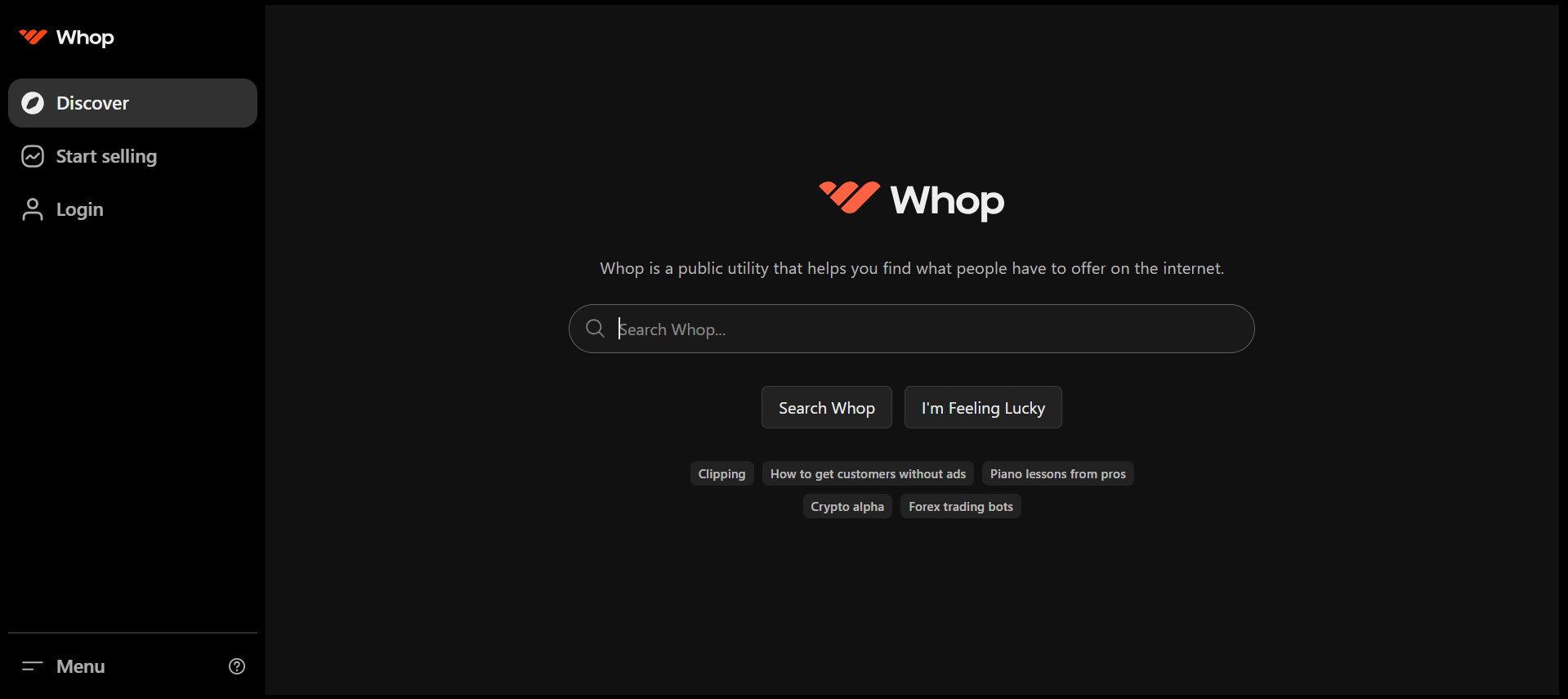Image resolution: width=1568 pixels, height=699 pixels.
Task: Click the large center Whop logo
Action: pyautogui.click(x=911, y=199)
